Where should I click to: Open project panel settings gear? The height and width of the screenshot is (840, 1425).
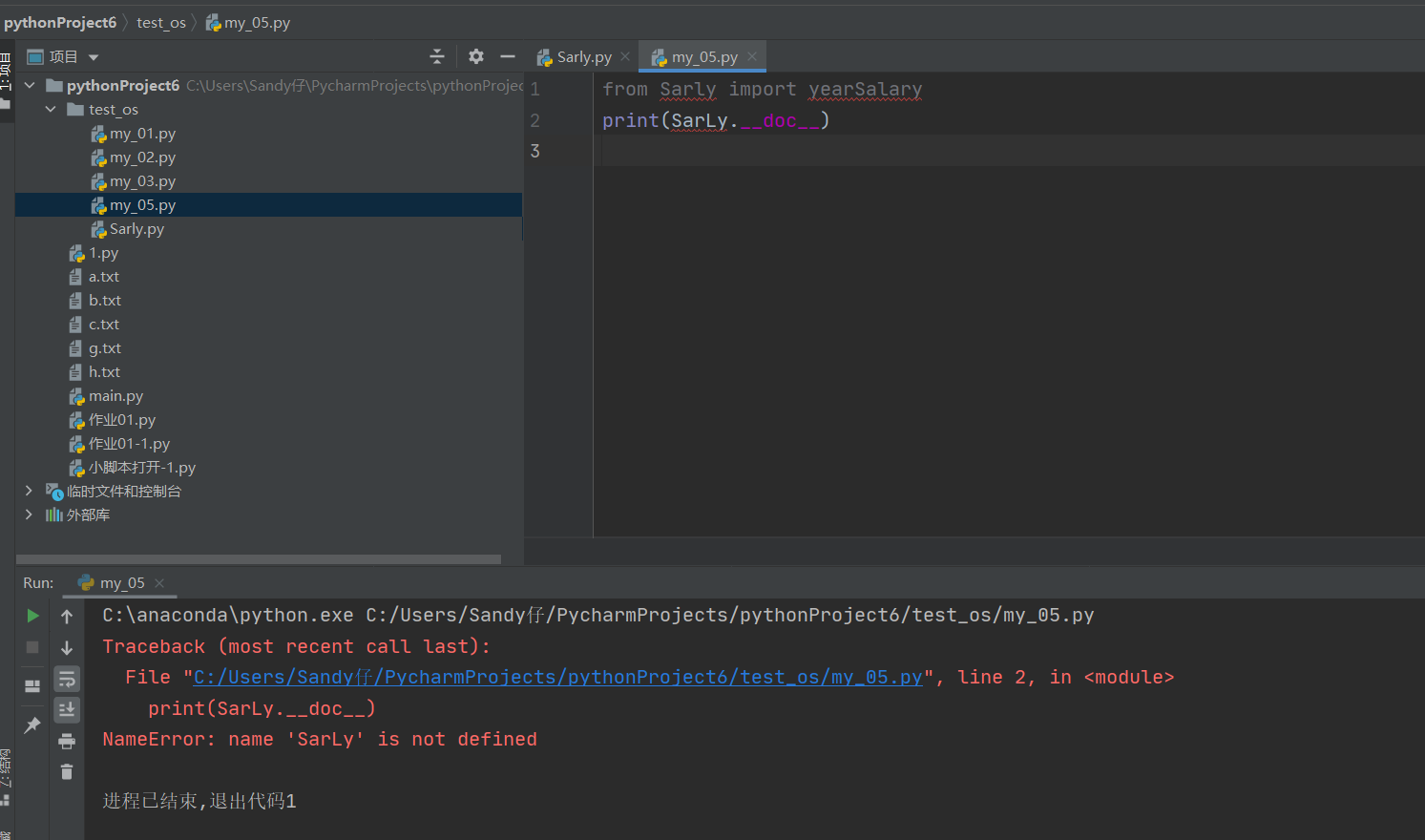pos(476,56)
